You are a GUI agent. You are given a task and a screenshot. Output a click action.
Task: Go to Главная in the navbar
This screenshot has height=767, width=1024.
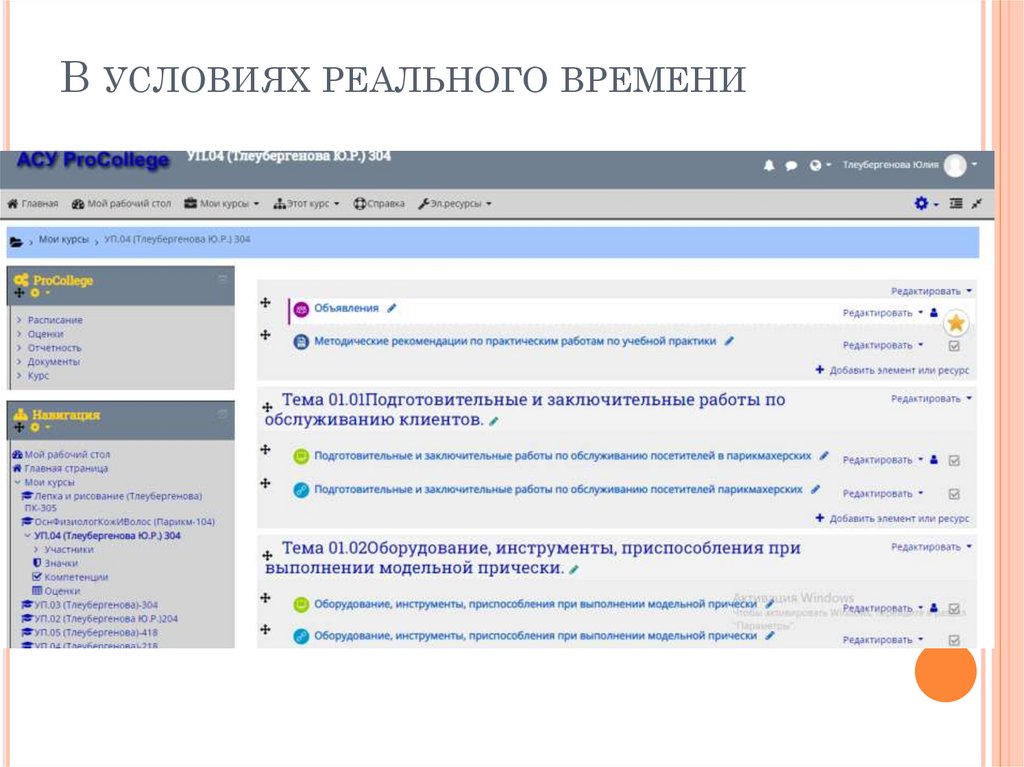(33, 204)
